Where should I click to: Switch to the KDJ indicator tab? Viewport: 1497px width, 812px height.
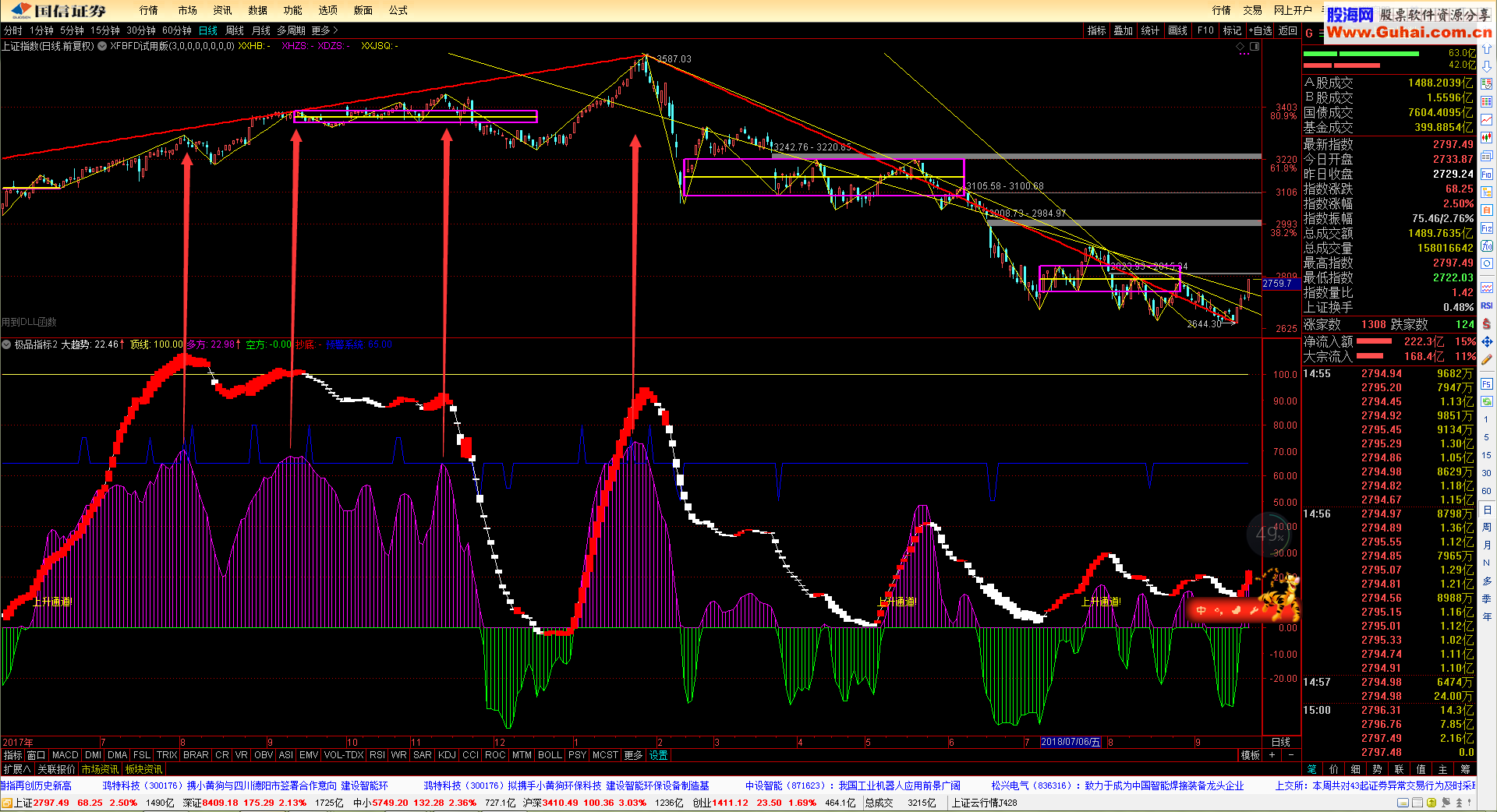[447, 755]
